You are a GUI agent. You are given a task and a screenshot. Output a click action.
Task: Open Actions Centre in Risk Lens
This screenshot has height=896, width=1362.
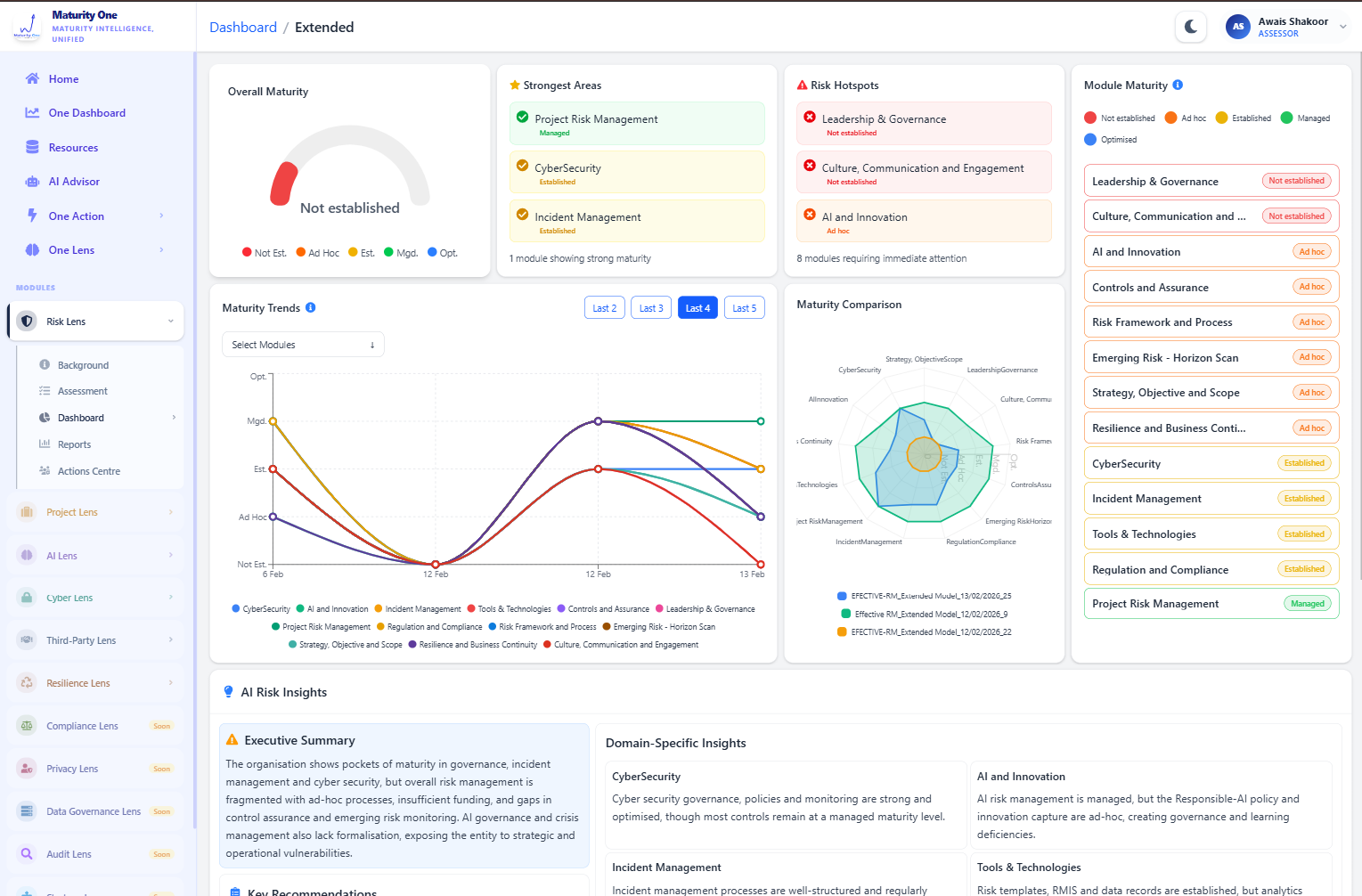pos(89,471)
